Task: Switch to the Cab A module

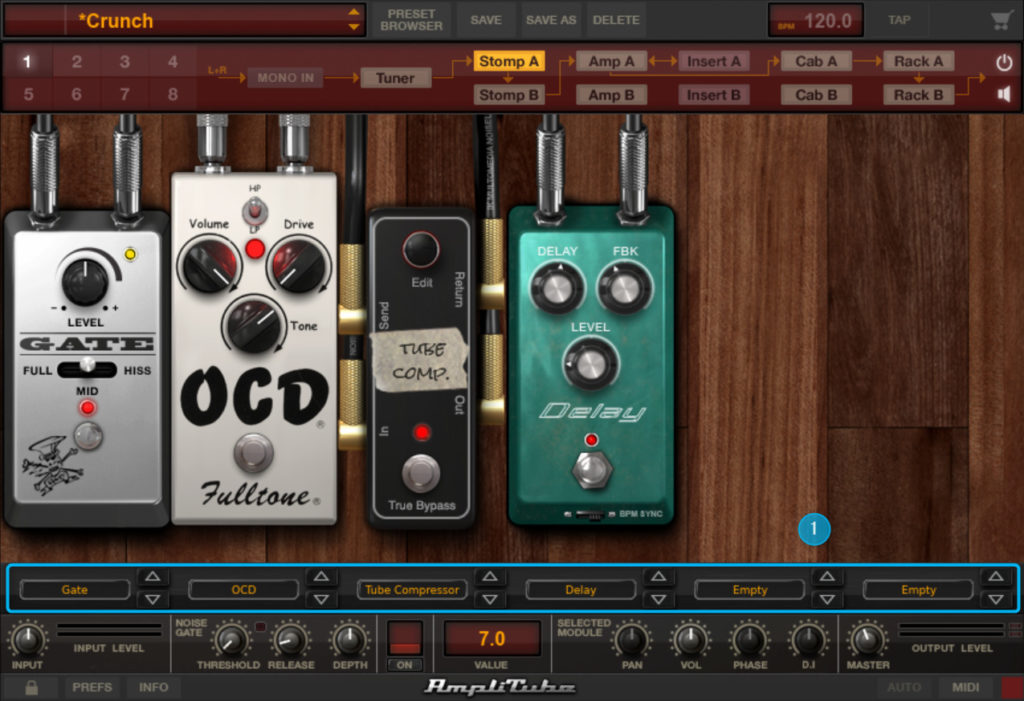Action: point(816,61)
